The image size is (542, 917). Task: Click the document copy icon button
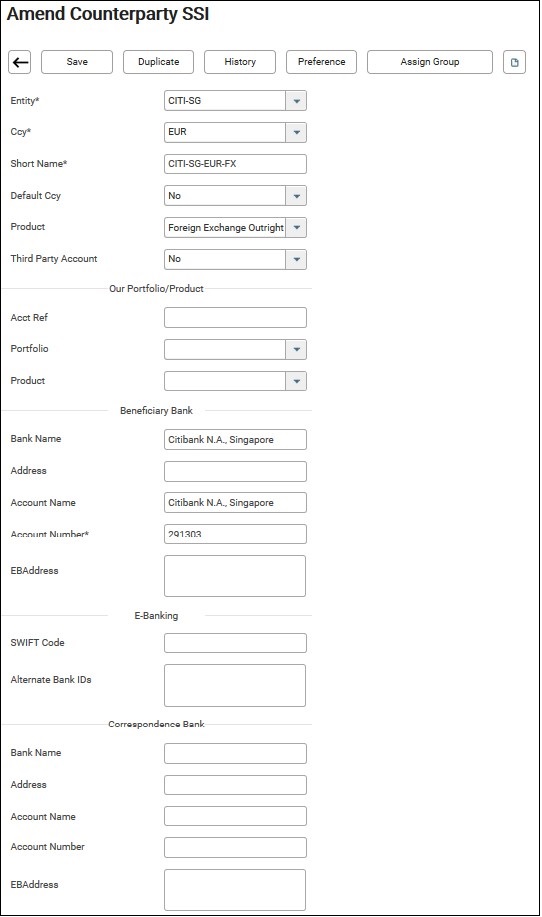coord(515,62)
